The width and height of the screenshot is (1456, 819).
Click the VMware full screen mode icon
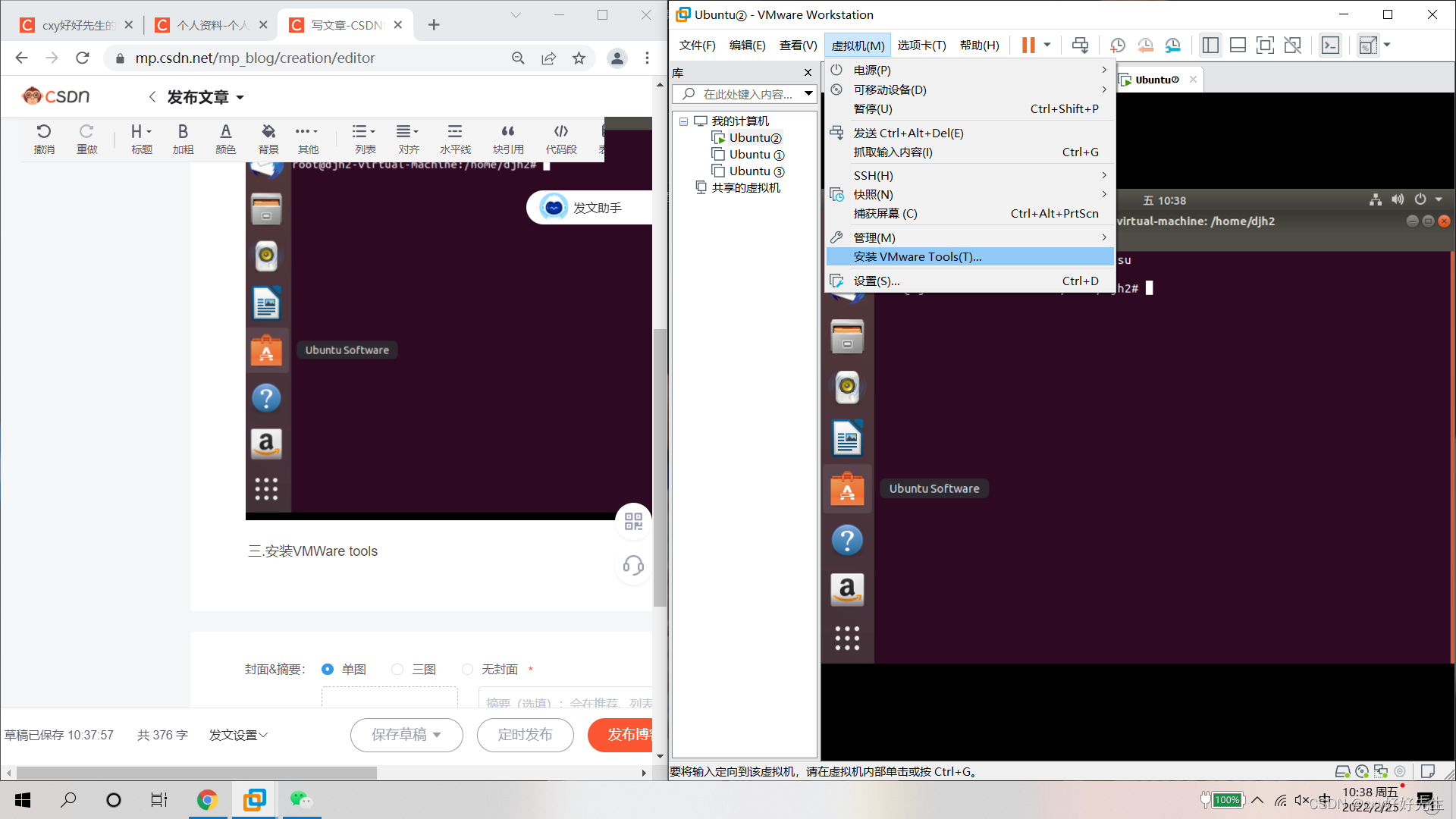(x=1265, y=45)
